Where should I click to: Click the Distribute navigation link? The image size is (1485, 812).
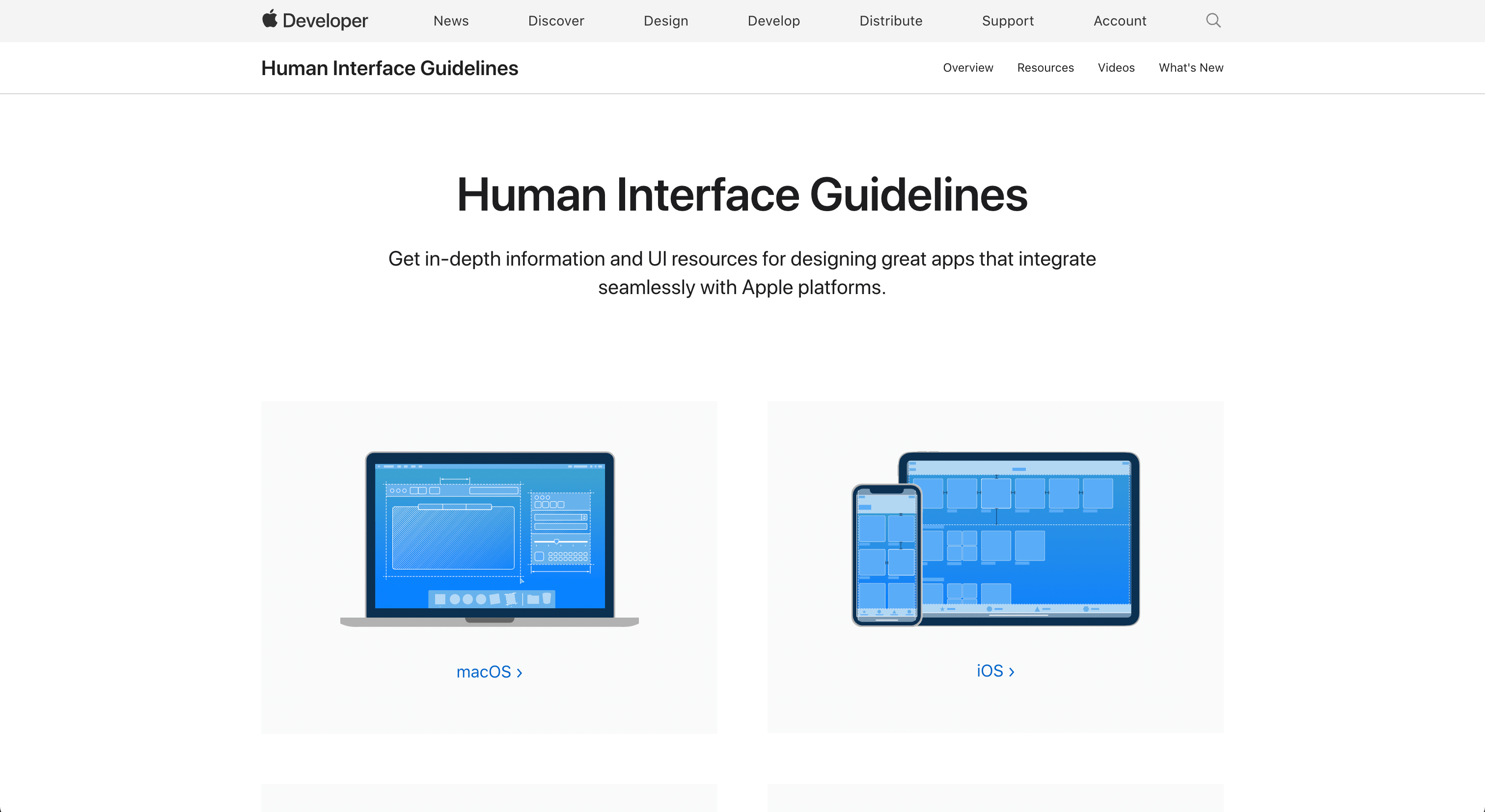click(889, 20)
